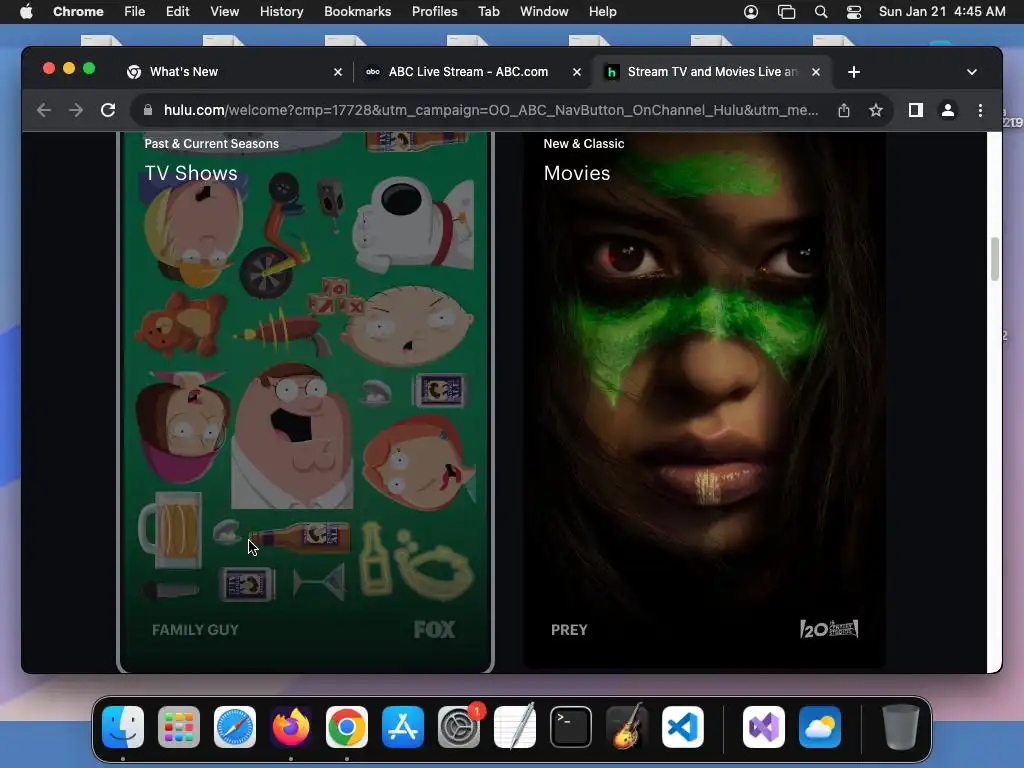Click the FOX network logo
Screen dimensions: 1024x768
[x=434, y=630]
